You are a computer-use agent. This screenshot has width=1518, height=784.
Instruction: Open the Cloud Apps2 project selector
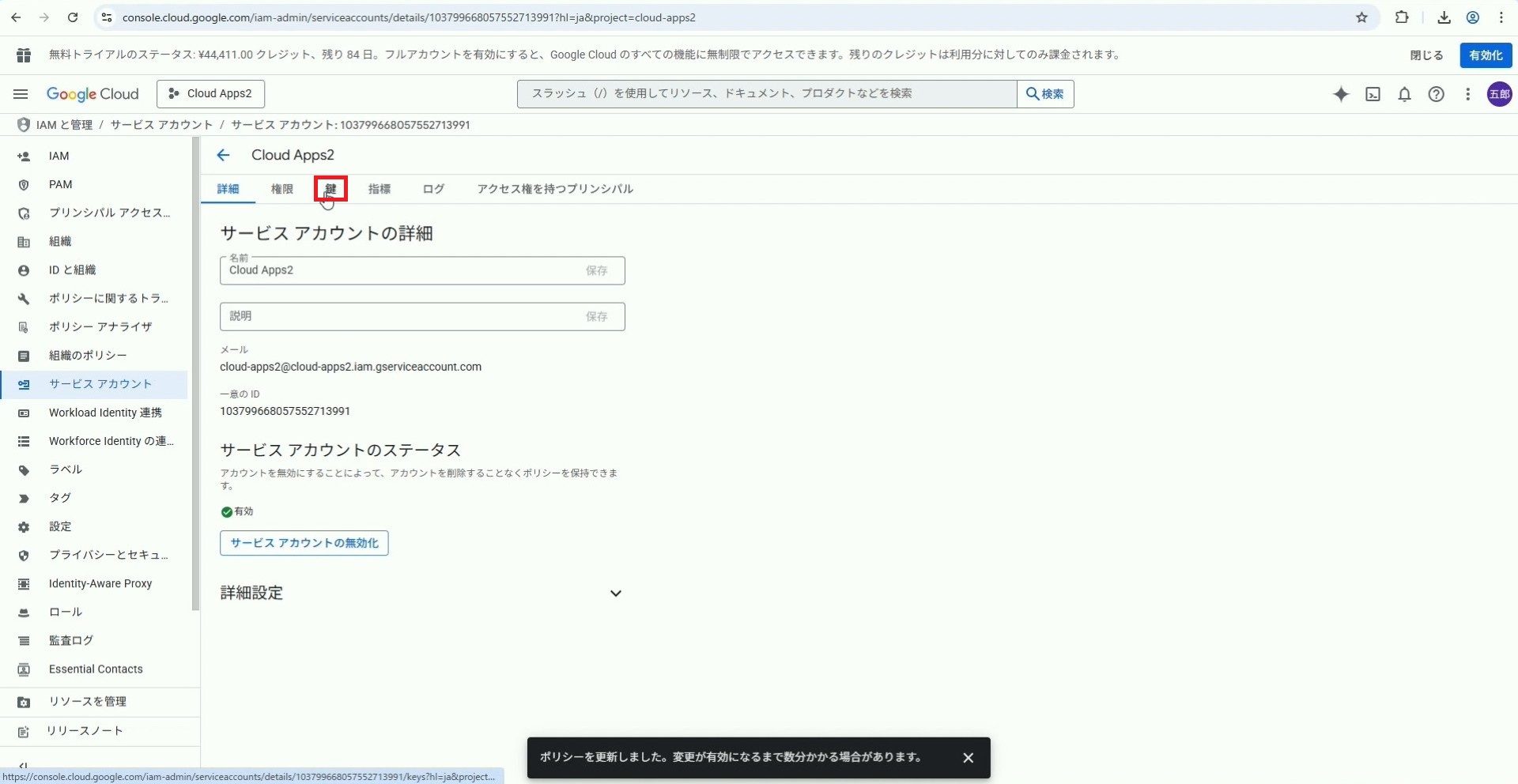coord(210,94)
